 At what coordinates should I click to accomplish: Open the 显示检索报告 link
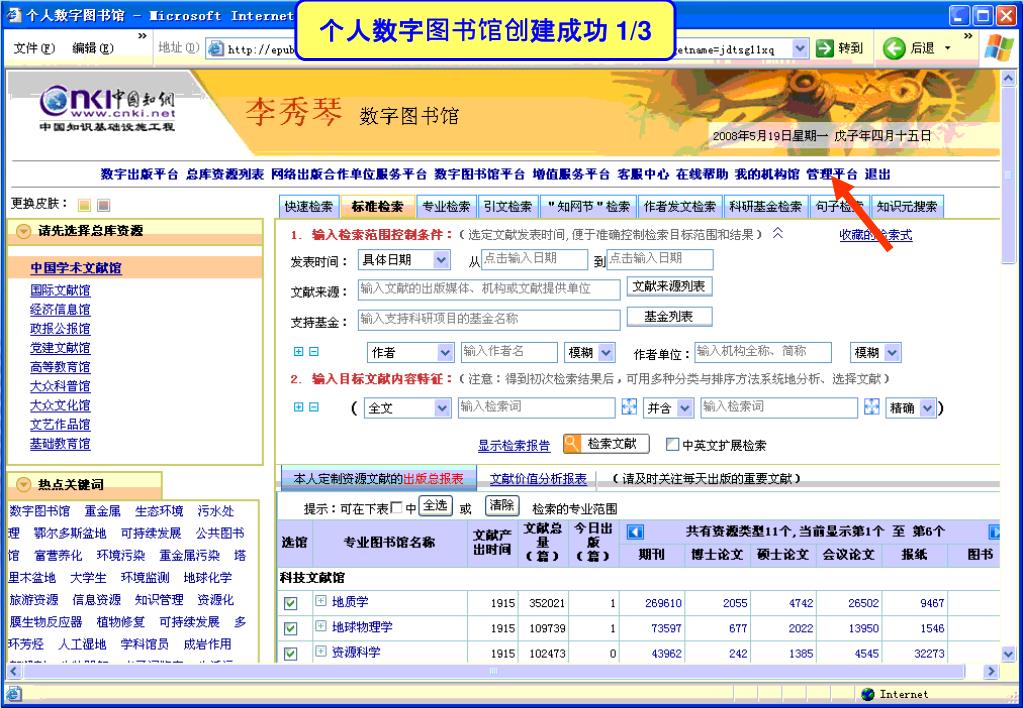[514, 446]
